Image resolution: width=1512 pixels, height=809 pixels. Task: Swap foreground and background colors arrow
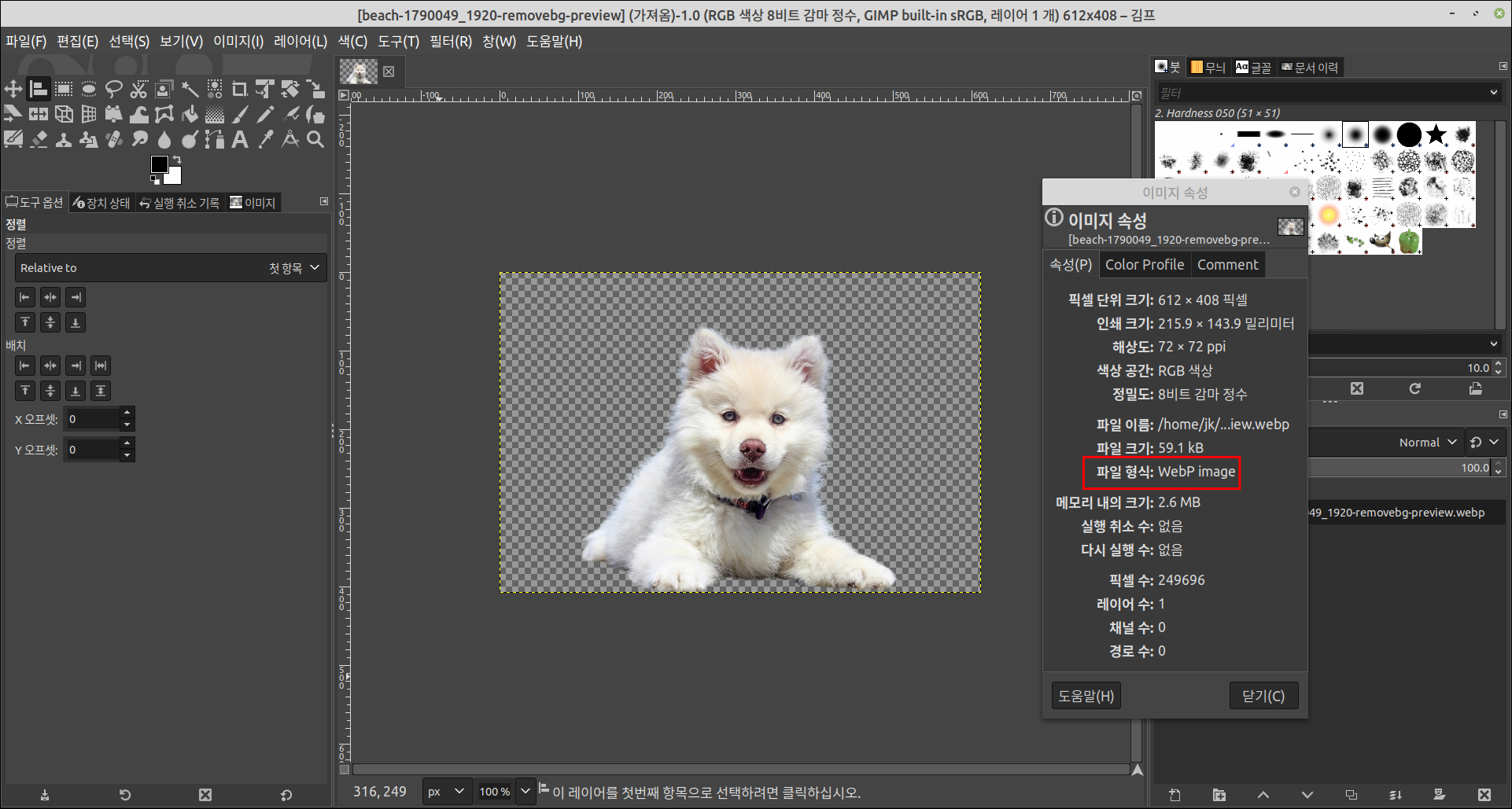pyautogui.click(x=177, y=160)
